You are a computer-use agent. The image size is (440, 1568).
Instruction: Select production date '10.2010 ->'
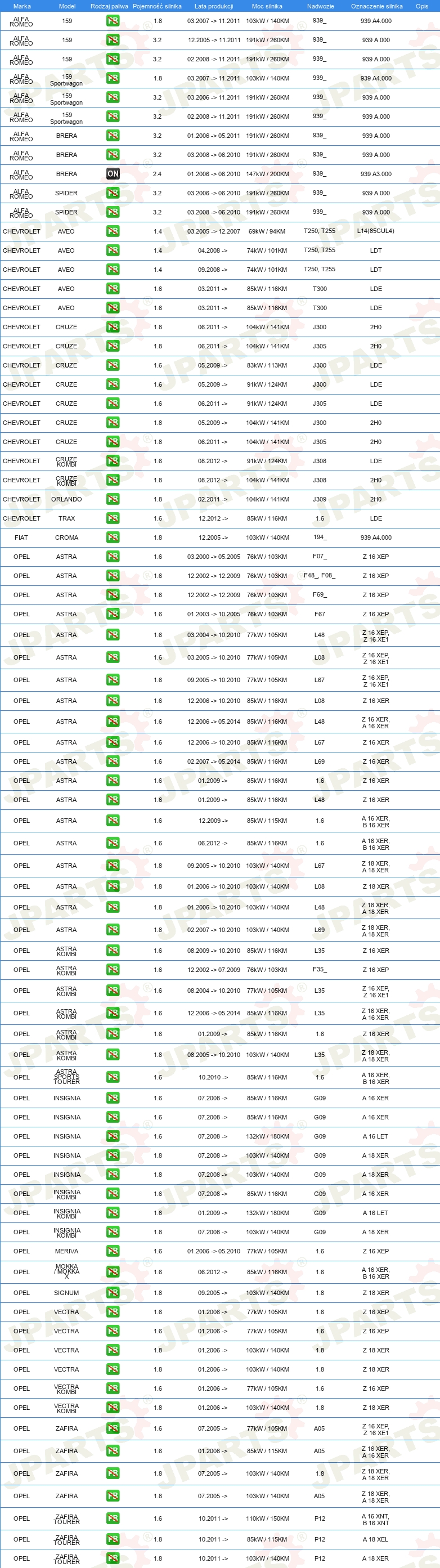213,1077
